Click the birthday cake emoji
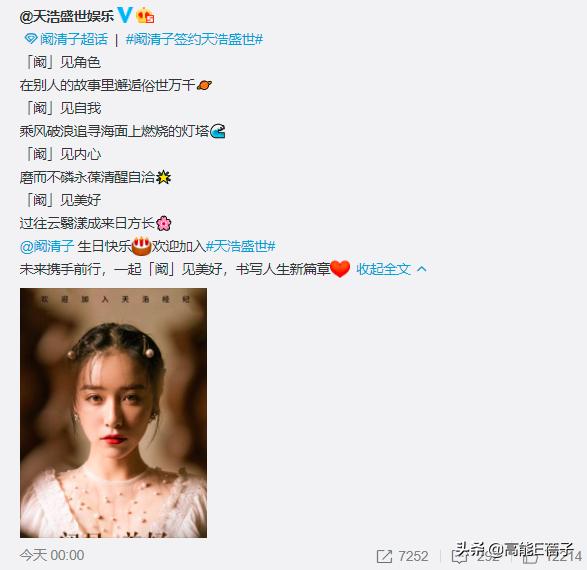Screen dimensions: 587x570 [142, 246]
